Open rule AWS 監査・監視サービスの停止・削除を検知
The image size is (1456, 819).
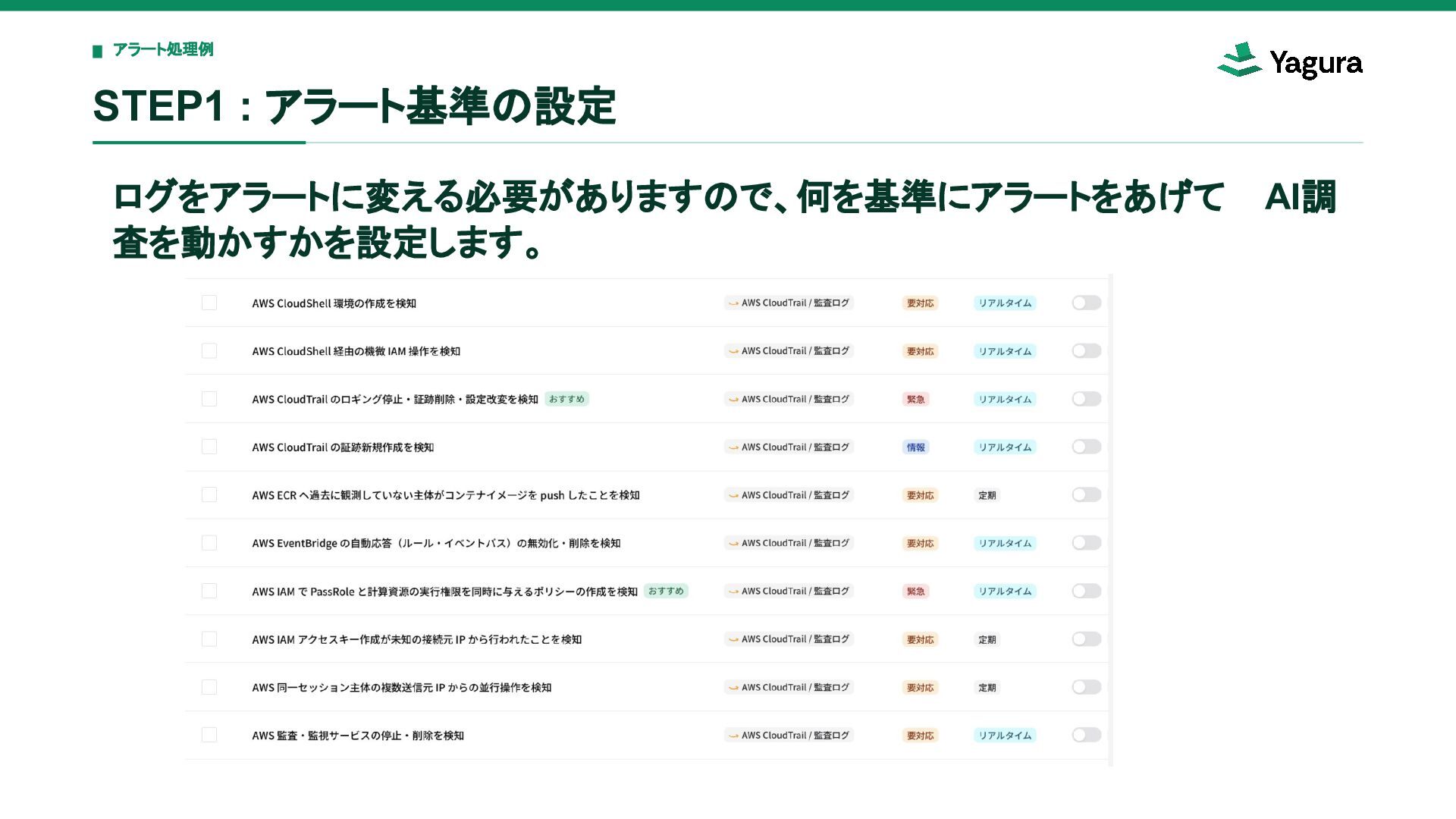[x=358, y=736]
